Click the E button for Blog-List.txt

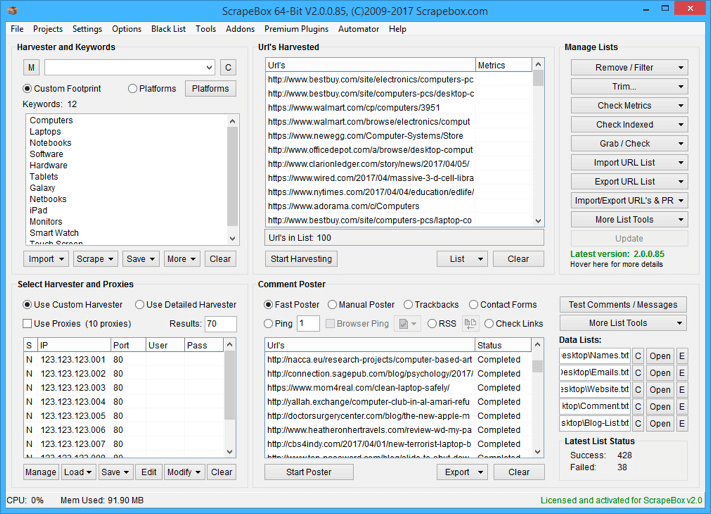[682, 423]
